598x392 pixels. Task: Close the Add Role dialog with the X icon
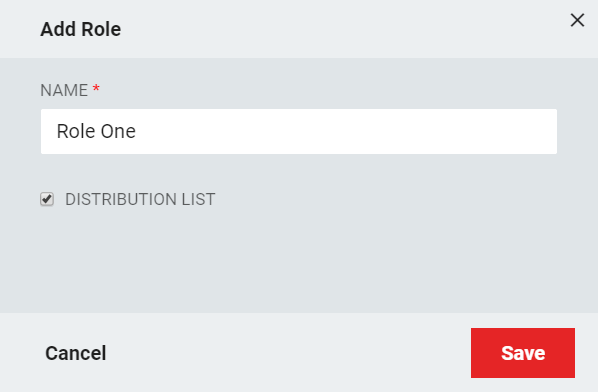(577, 20)
